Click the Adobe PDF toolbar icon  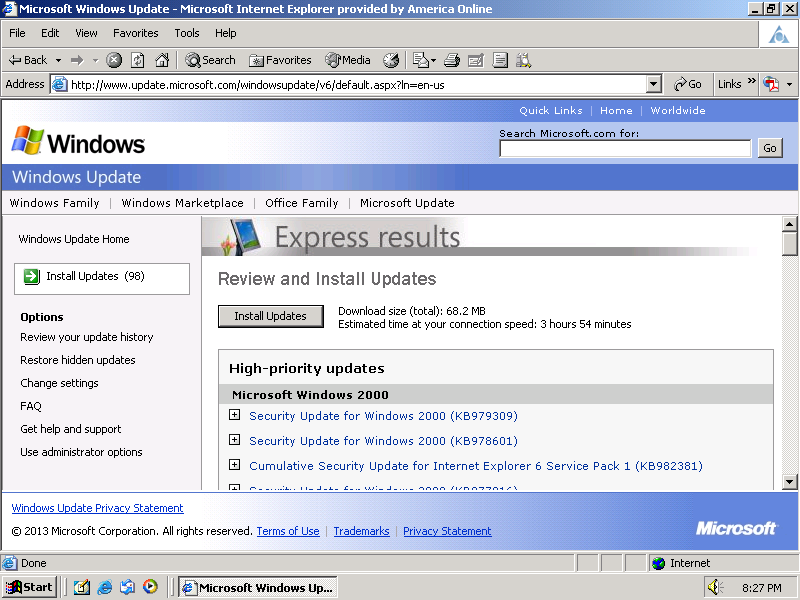point(771,84)
